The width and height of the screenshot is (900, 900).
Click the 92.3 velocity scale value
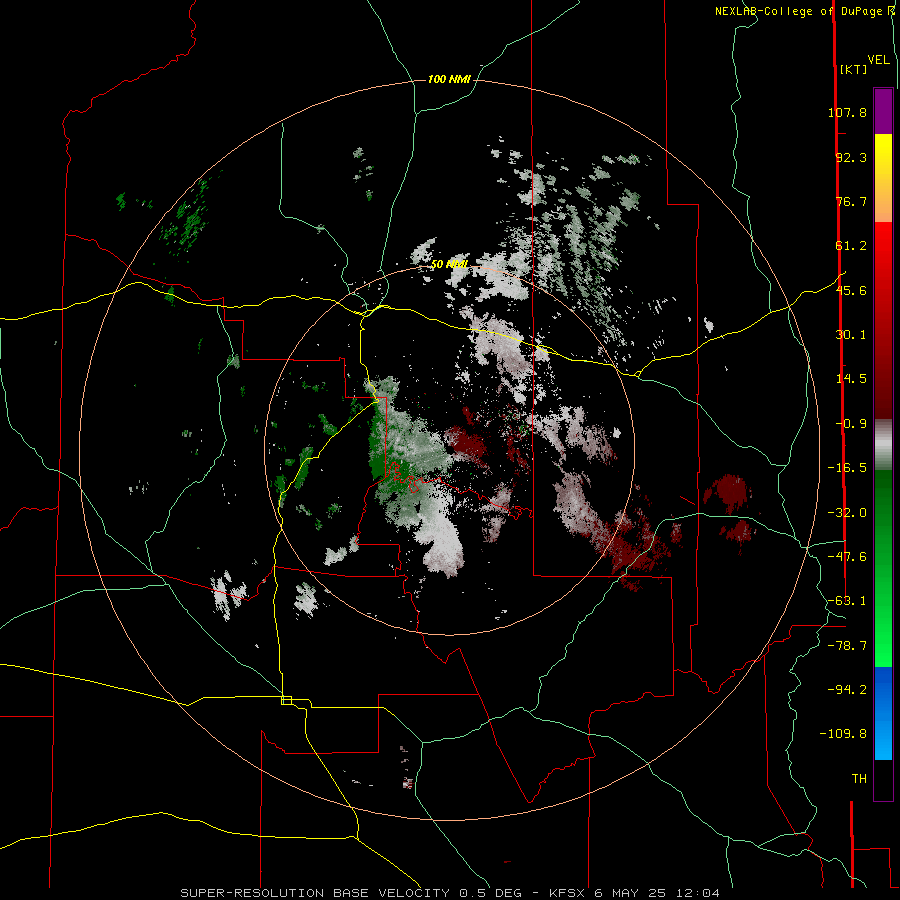(851, 157)
